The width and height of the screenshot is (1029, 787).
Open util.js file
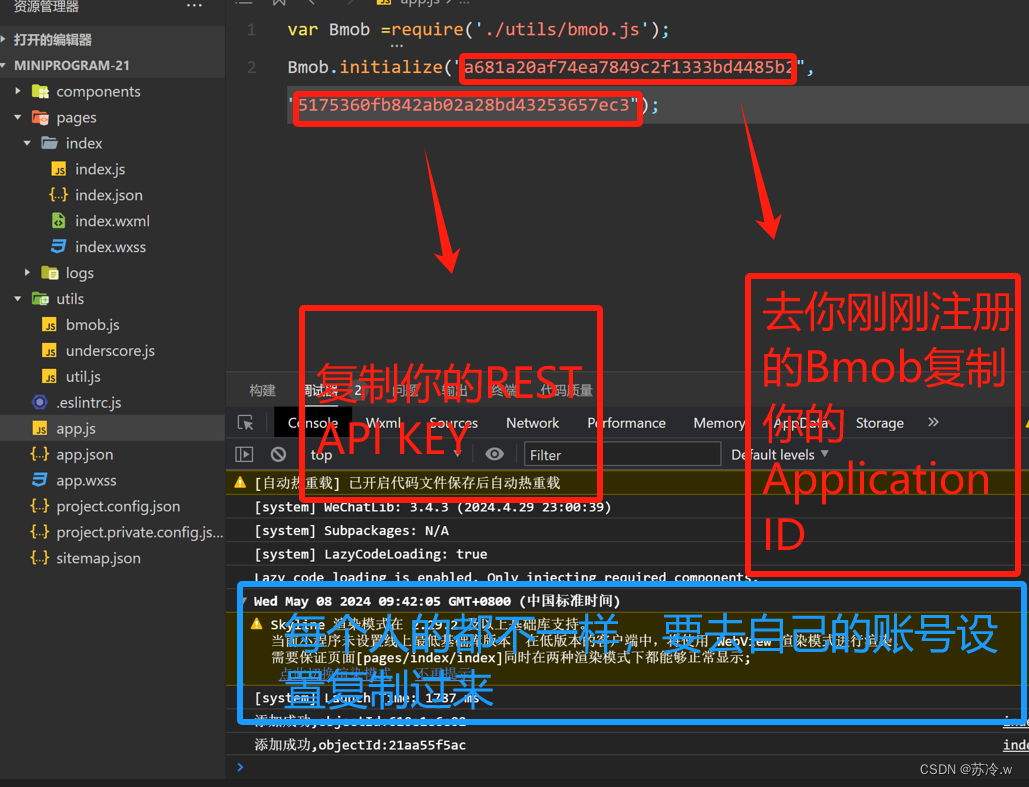click(83, 377)
